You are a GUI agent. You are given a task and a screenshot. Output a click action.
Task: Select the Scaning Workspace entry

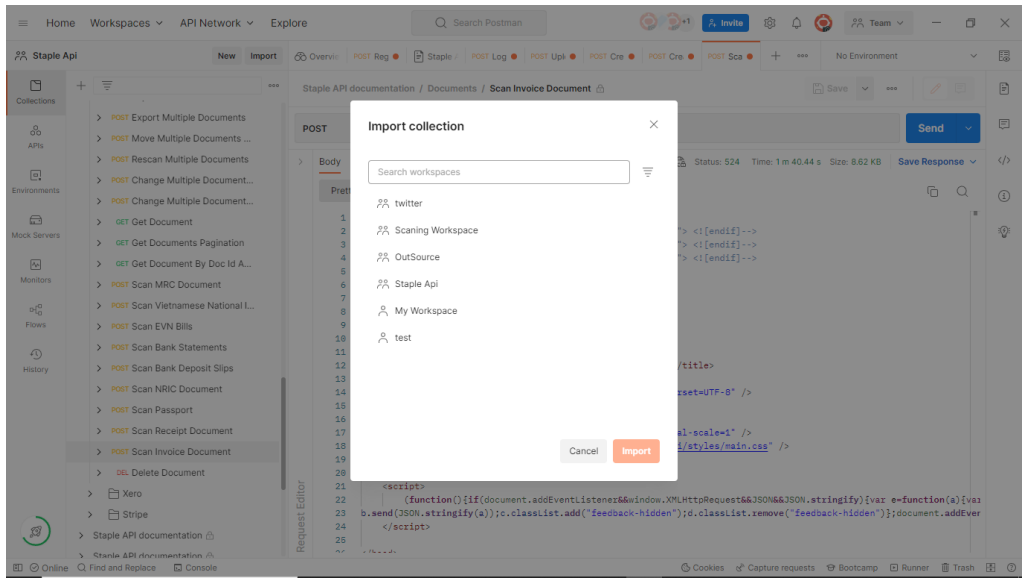pyautogui.click(x=436, y=231)
